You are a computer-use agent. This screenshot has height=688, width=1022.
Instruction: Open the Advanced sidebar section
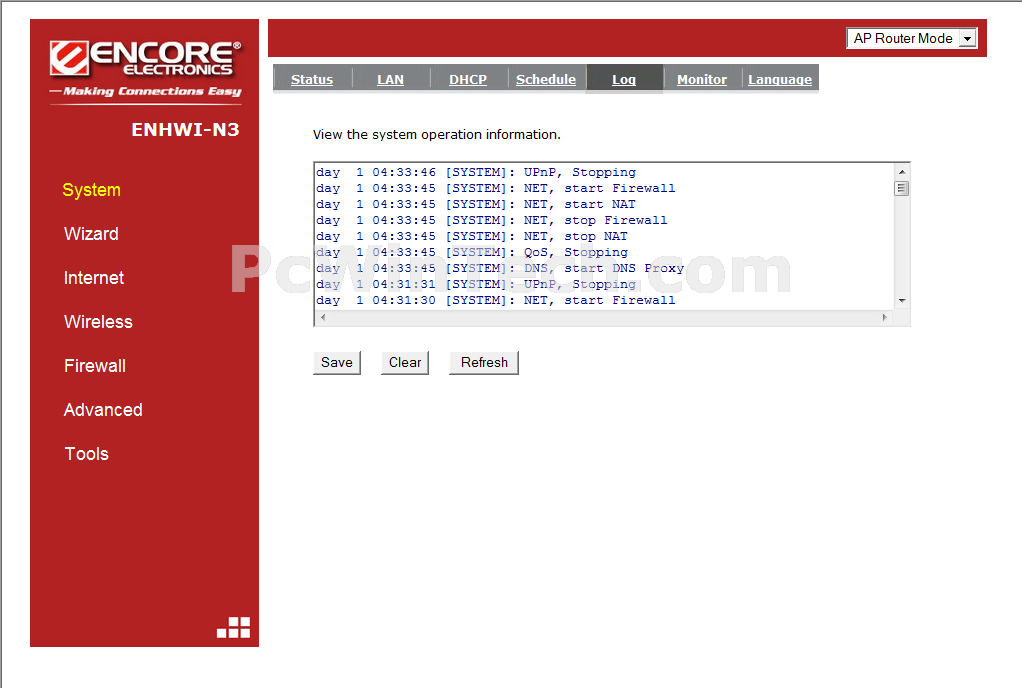pos(103,410)
